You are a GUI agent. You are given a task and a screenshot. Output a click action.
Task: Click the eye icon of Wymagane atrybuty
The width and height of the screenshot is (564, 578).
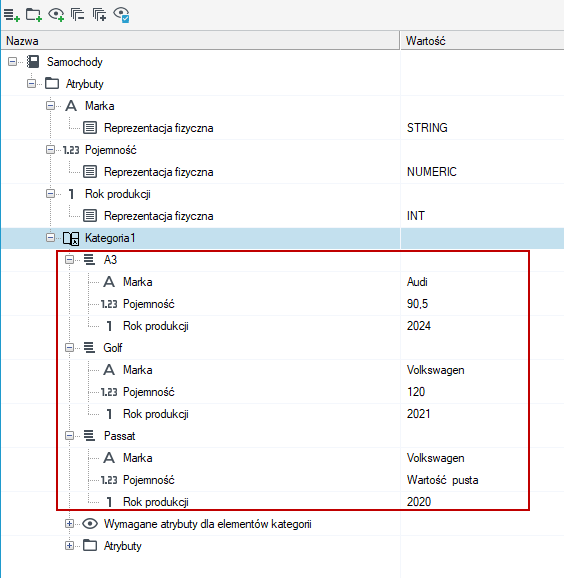[90, 524]
